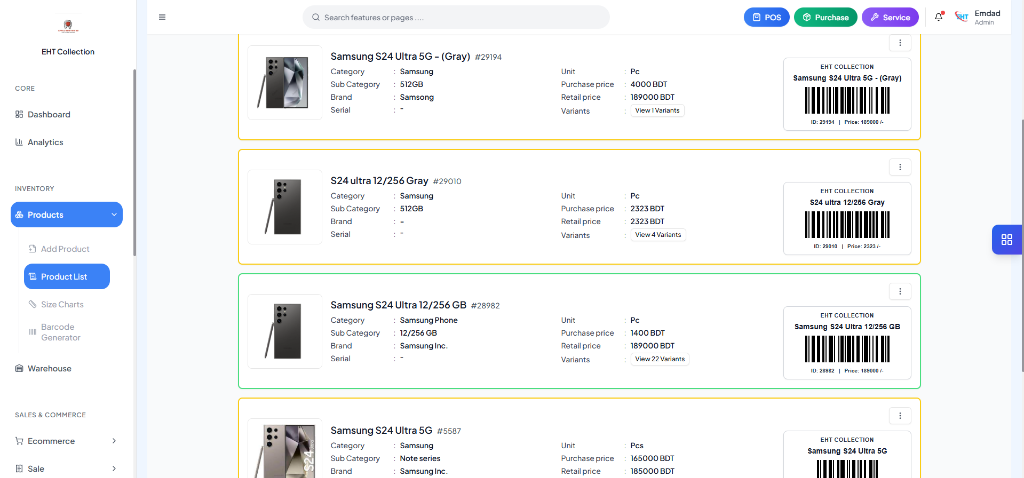Open the floating grid widget button
Viewport: 1024px width, 478px height.
(x=1006, y=240)
